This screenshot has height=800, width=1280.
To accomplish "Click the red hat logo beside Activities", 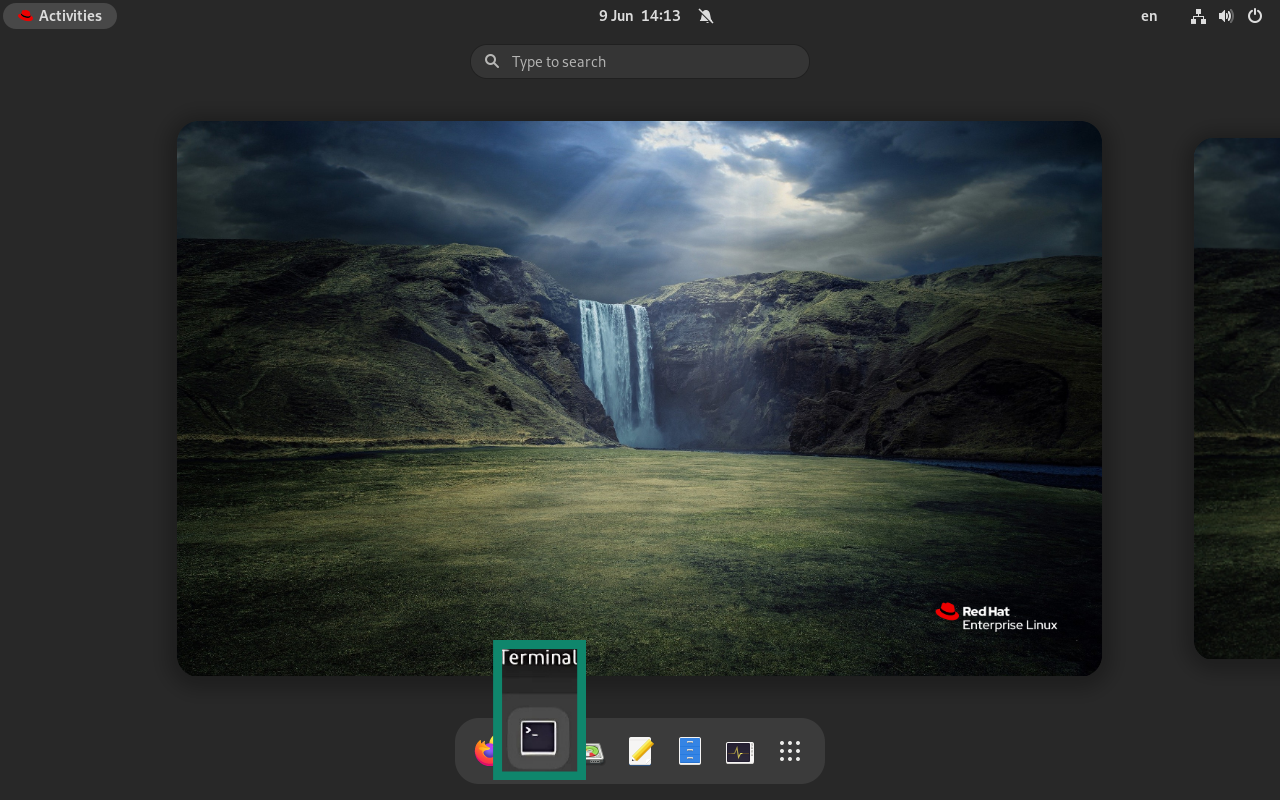I will pos(26,16).
